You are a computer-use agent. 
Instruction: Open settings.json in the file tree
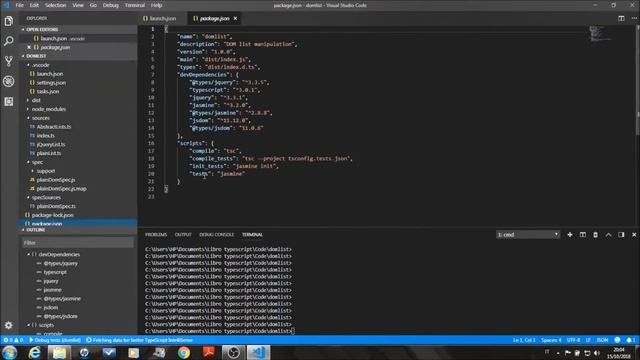(x=51, y=83)
